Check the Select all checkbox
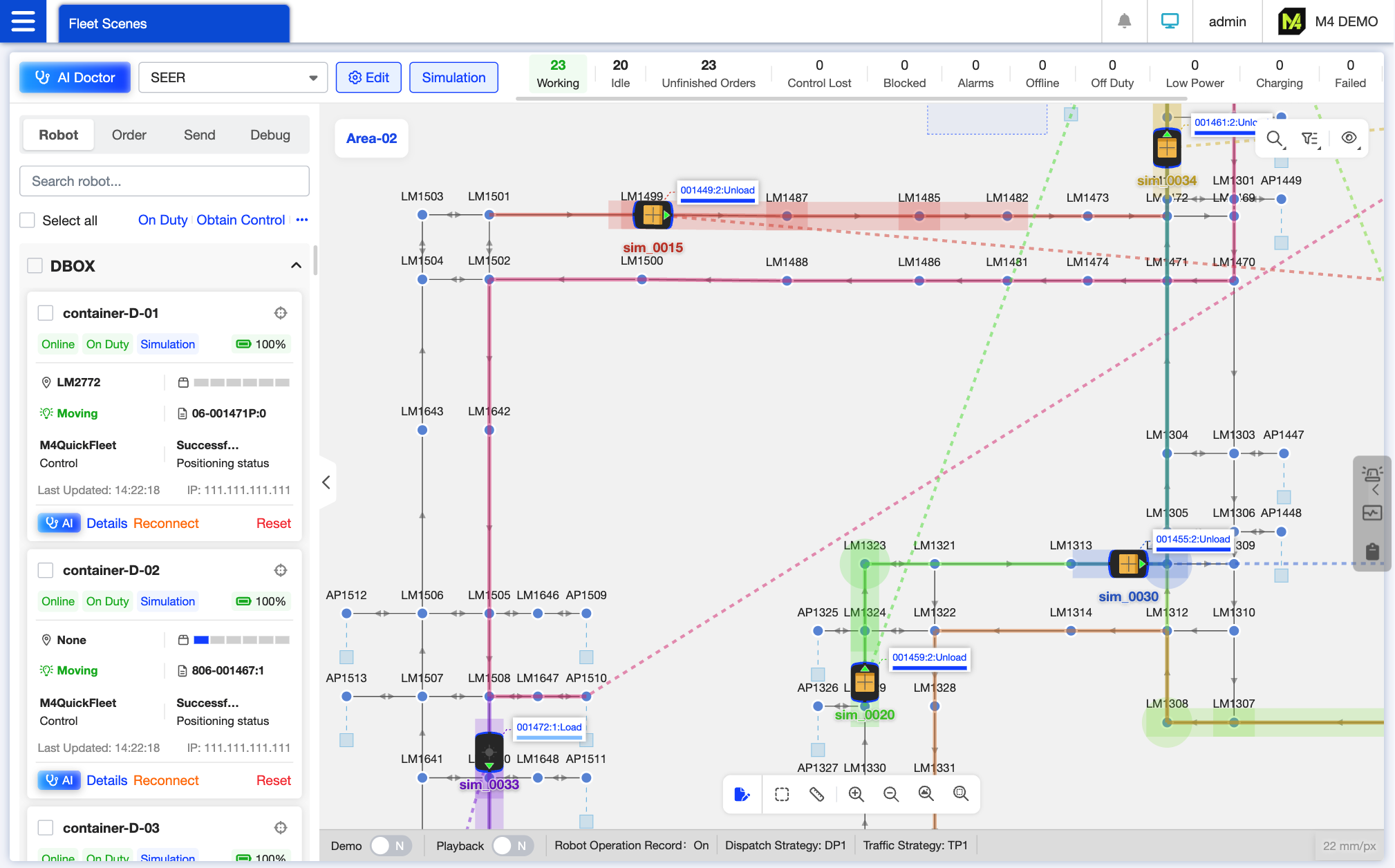The width and height of the screenshot is (1395, 868). point(28,220)
